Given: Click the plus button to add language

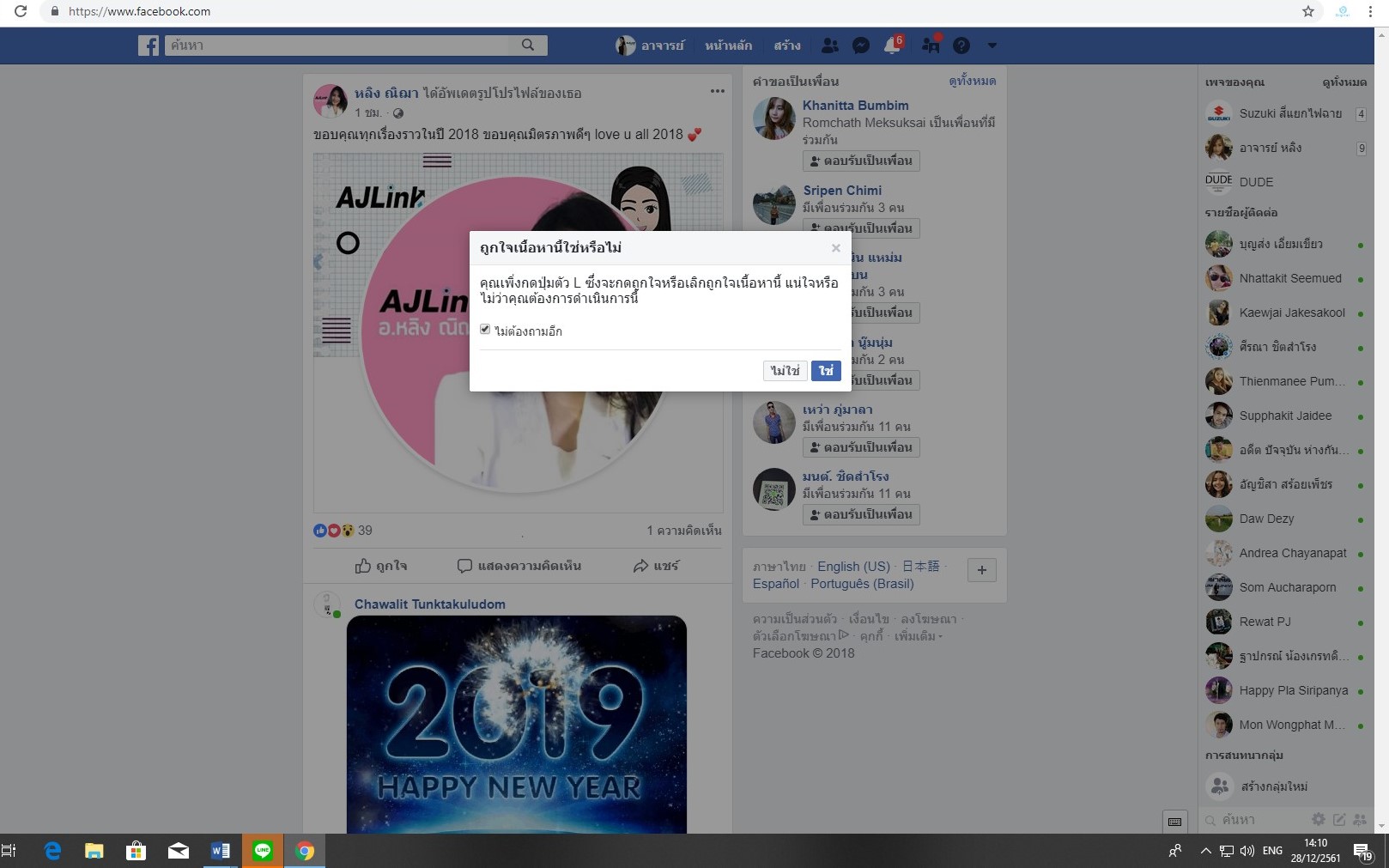Looking at the screenshot, I should [982, 570].
